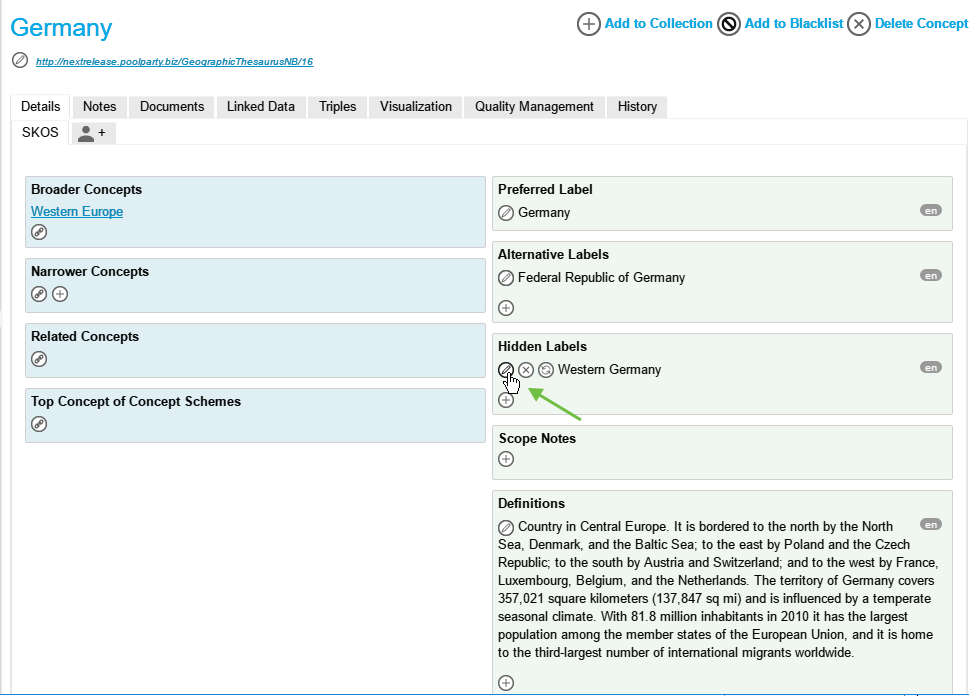969x696 pixels.
Task: Edit the alternative label Federal Republic of Germany
Action: tap(506, 278)
